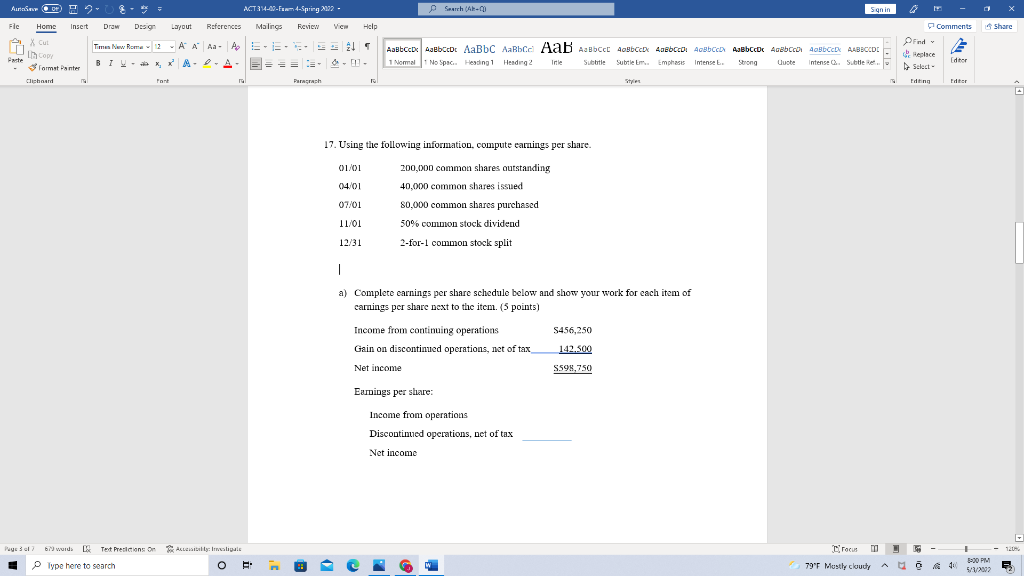Open the font name dropdown
Image resolution: width=1024 pixels, height=576 pixels.
[x=148, y=46]
